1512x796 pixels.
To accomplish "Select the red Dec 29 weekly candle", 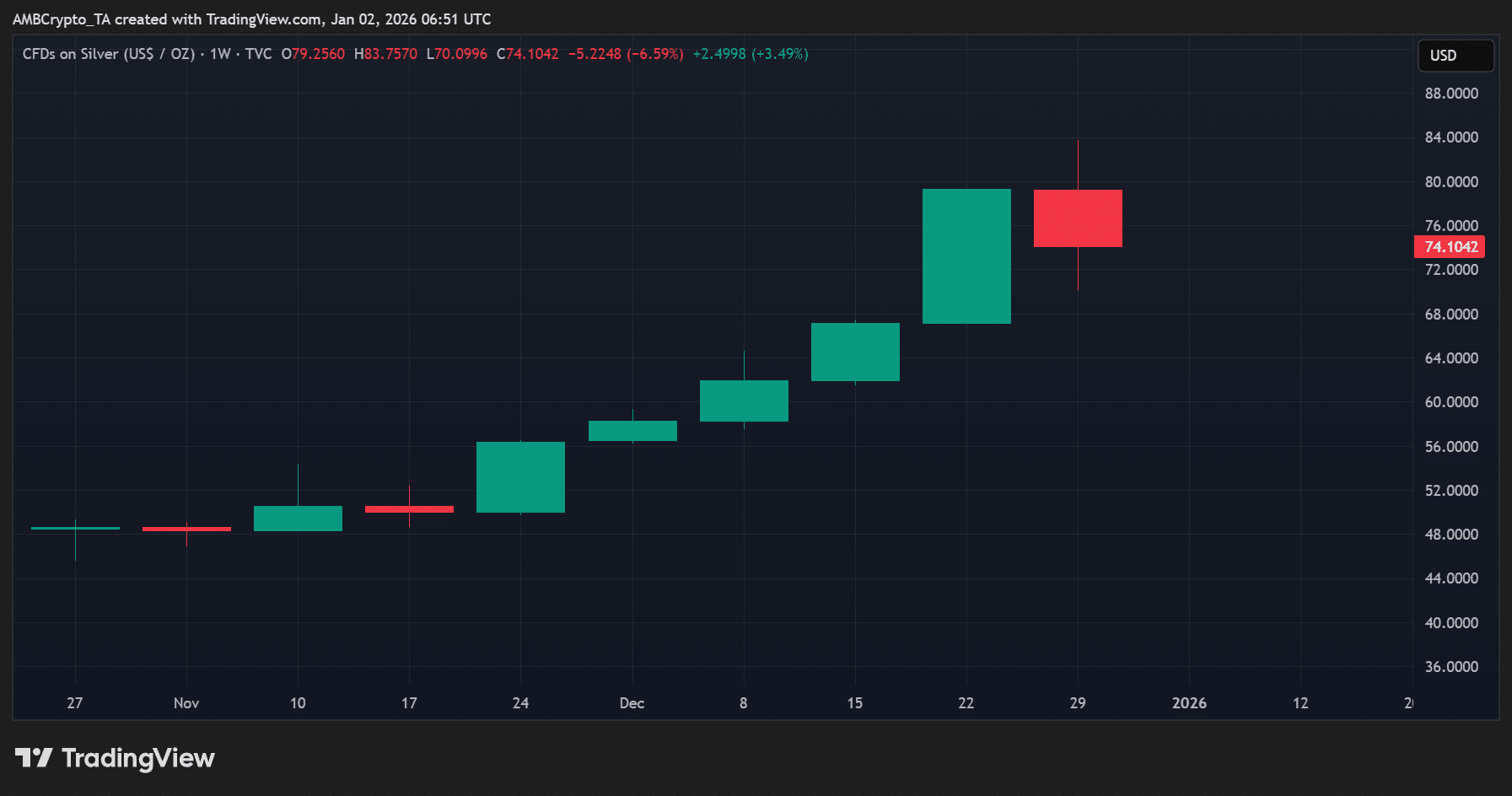I will tap(1077, 218).
